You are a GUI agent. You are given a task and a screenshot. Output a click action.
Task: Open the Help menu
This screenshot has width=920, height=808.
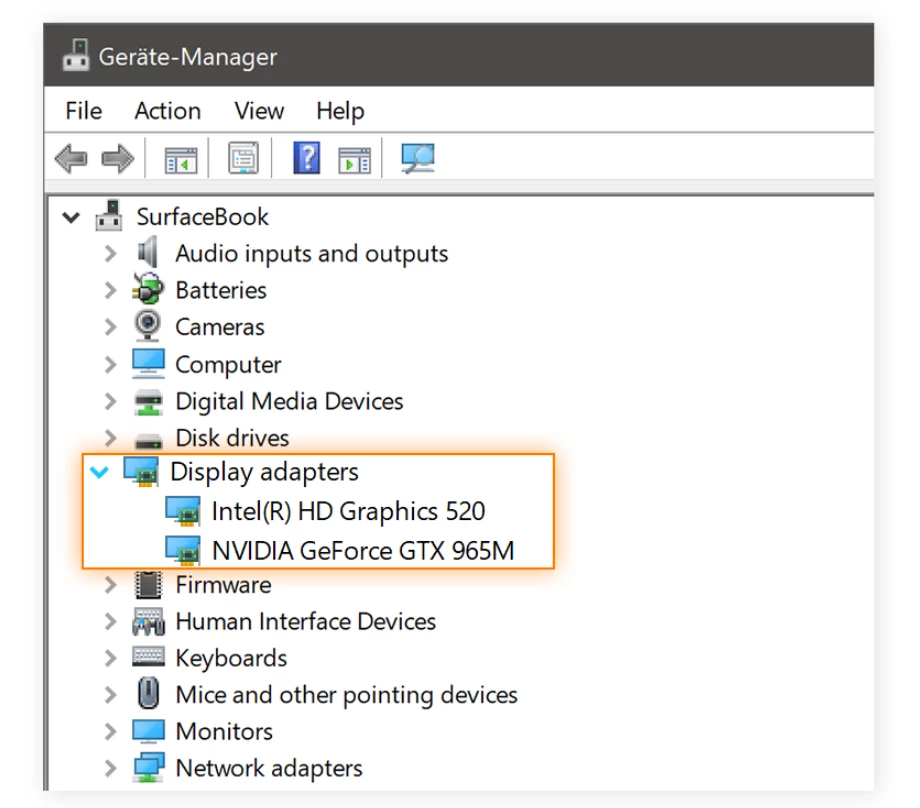[340, 111]
